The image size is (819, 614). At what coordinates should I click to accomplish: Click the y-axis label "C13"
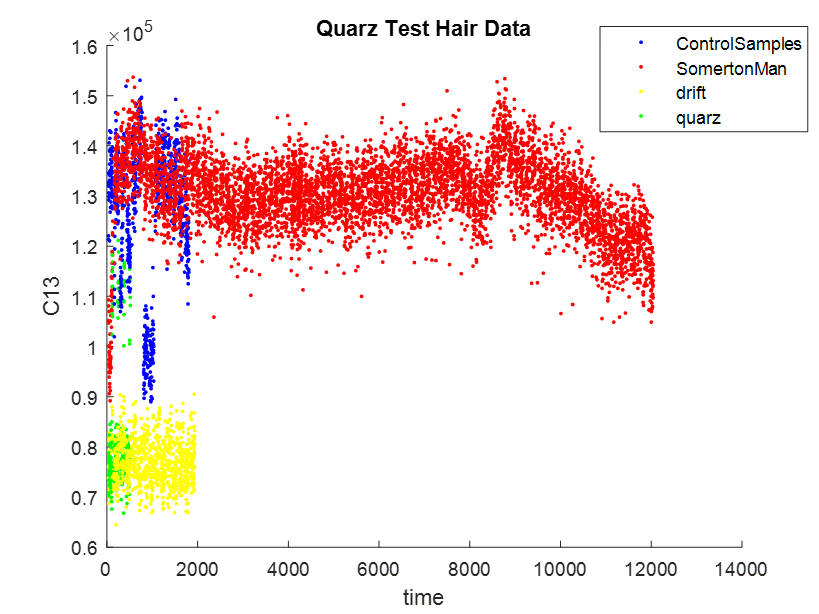pyautogui.click(x=53, y=297)
